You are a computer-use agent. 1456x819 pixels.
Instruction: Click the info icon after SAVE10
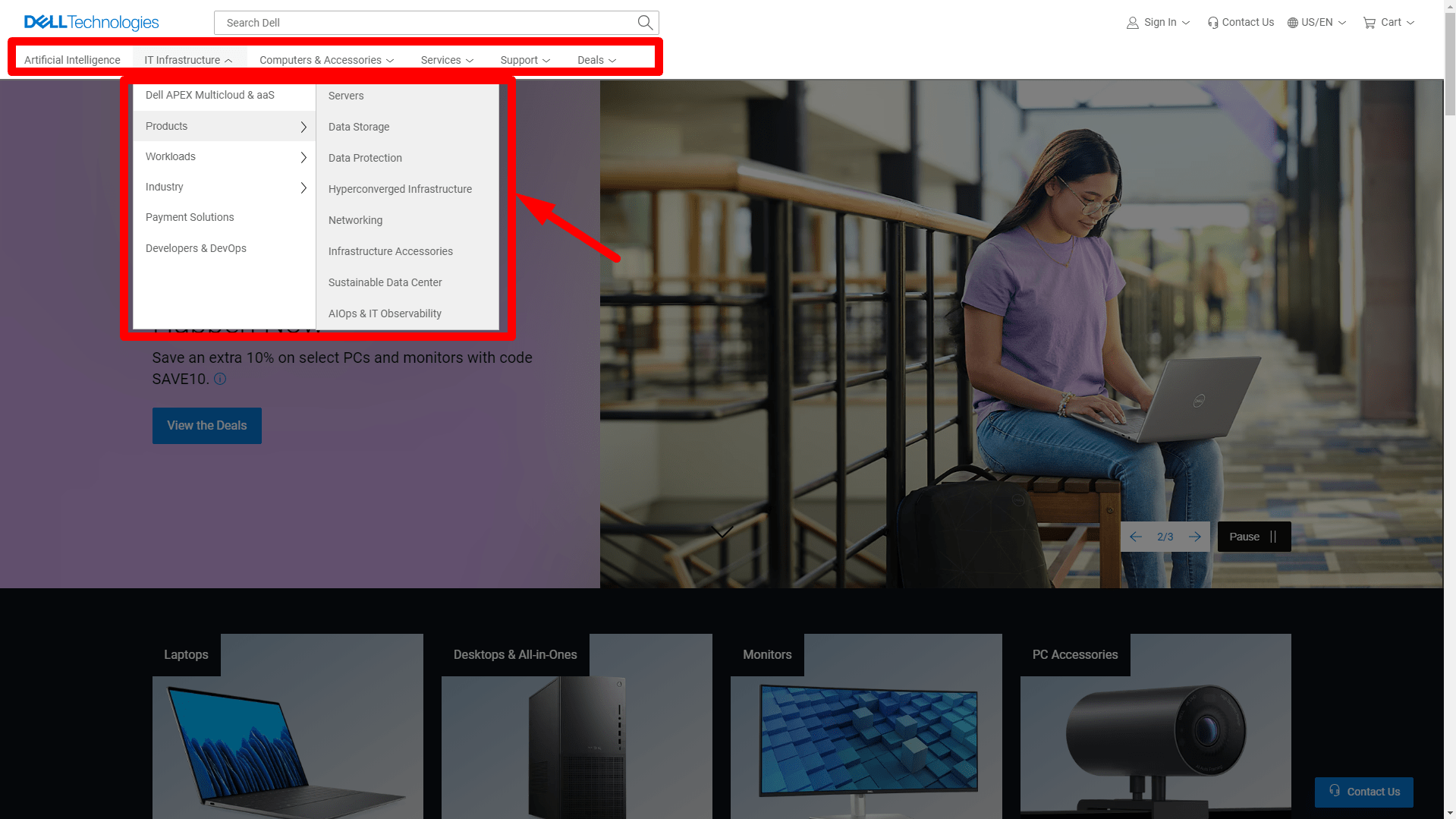220,379
